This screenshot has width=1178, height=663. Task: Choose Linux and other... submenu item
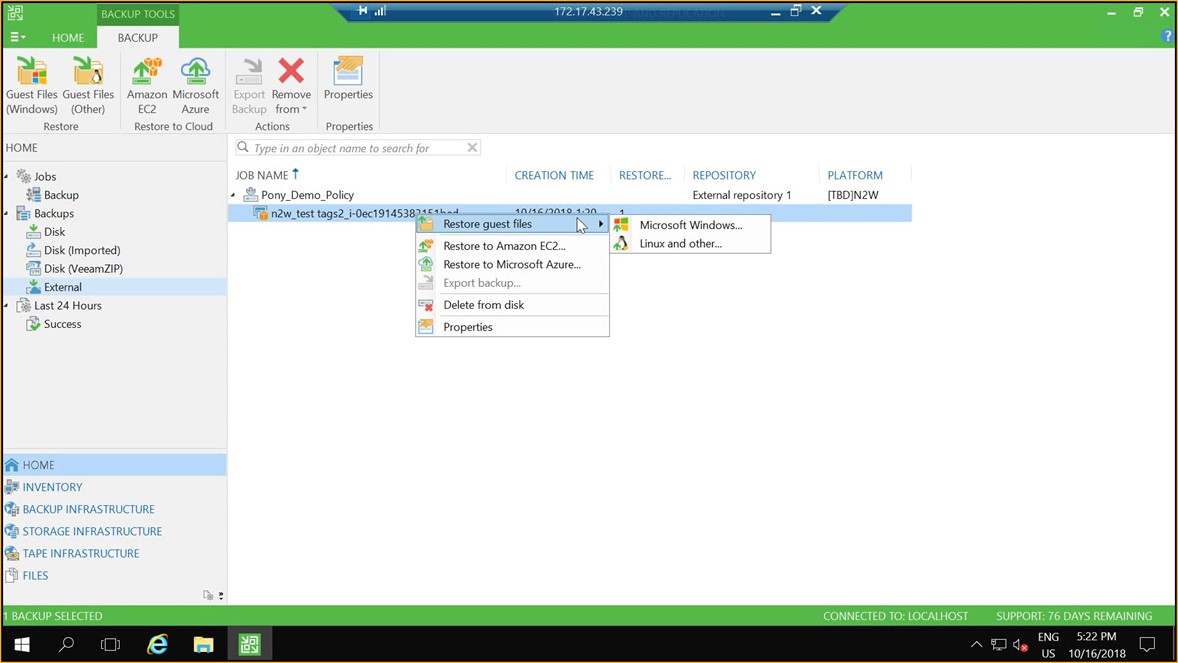click(690, 244)
